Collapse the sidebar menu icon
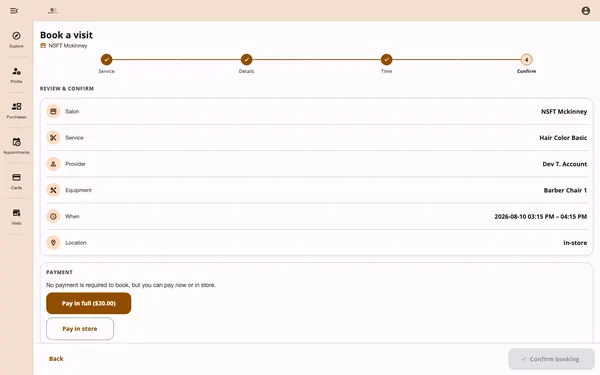600x375 pixels. [14, 11]
